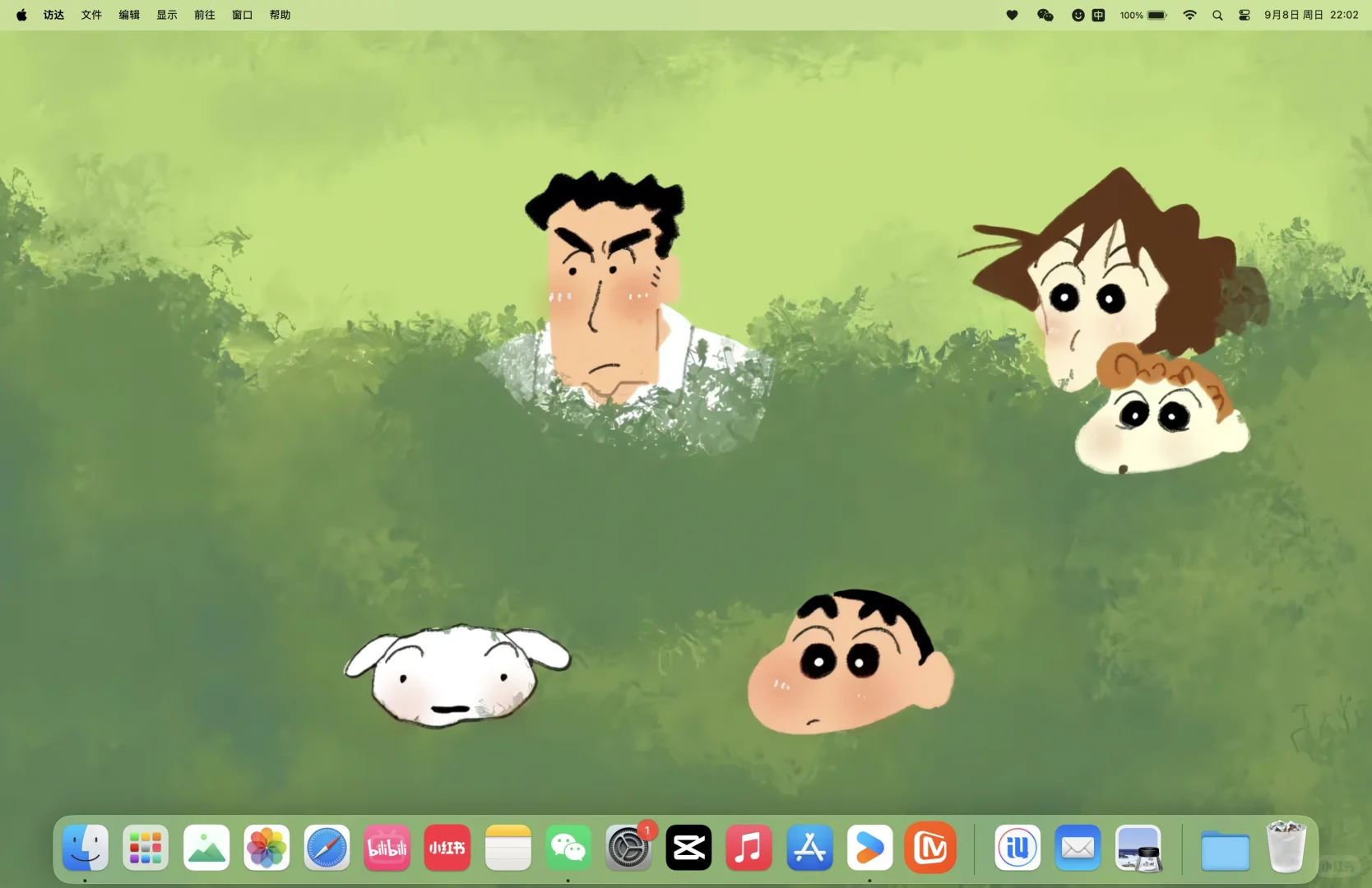Open WeChat from the Dock
This screenshot has height=888, width=1372.
pos(568,848)
